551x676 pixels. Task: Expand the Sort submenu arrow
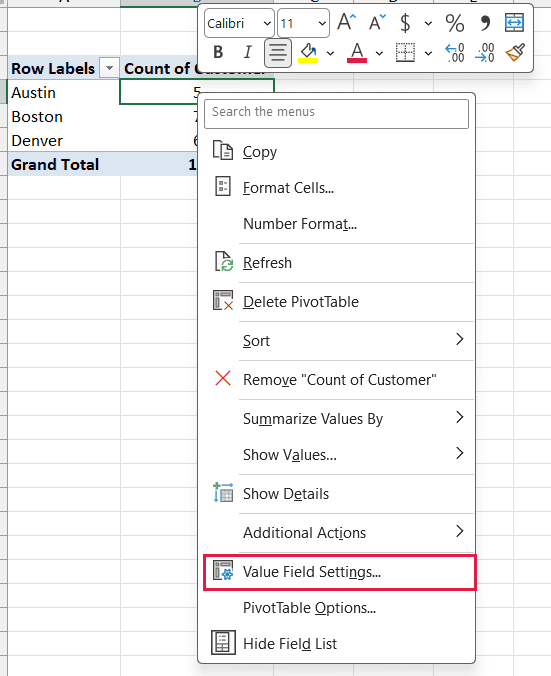pos(460,339)
